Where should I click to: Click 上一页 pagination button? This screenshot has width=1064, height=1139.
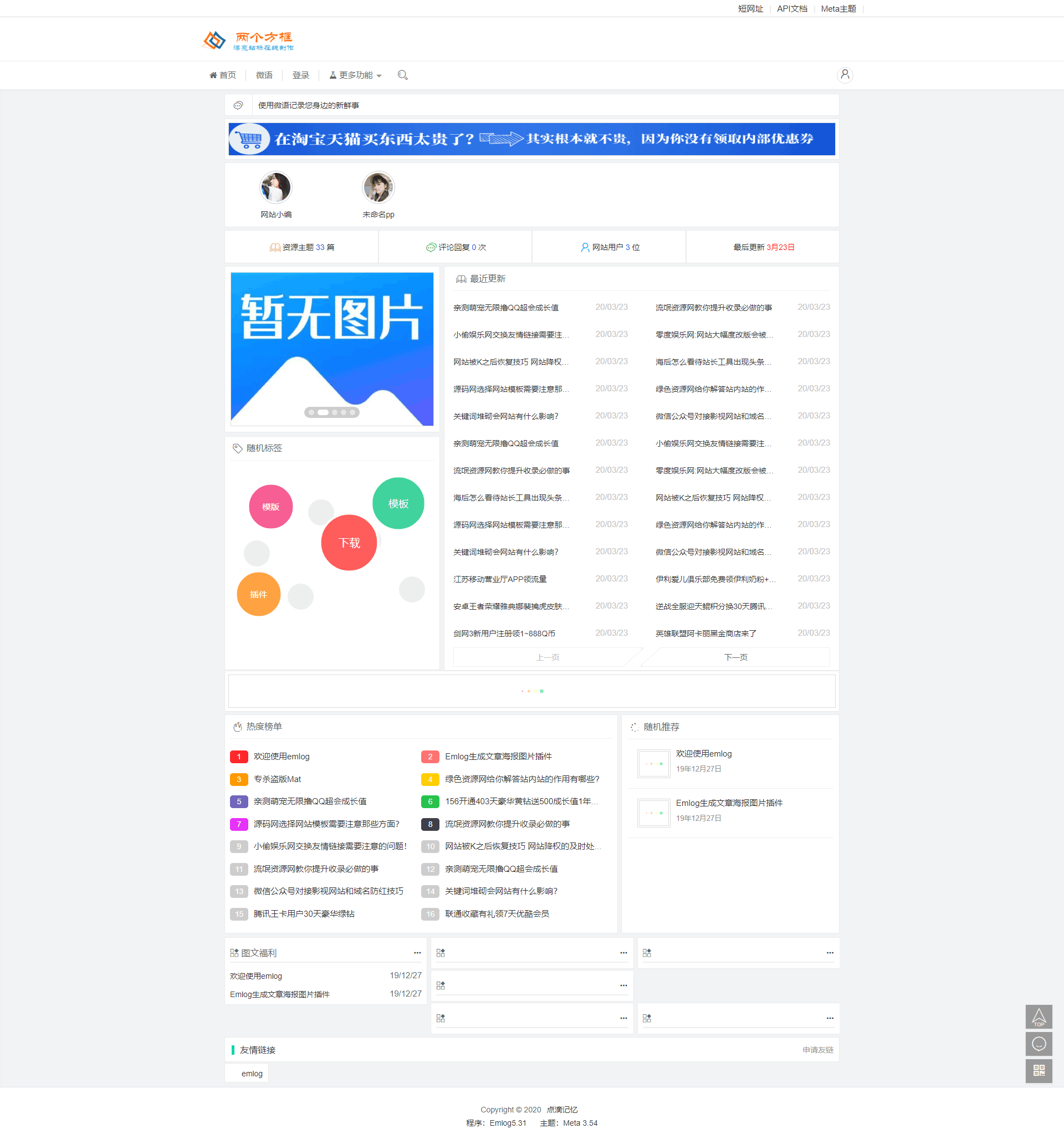548,657
